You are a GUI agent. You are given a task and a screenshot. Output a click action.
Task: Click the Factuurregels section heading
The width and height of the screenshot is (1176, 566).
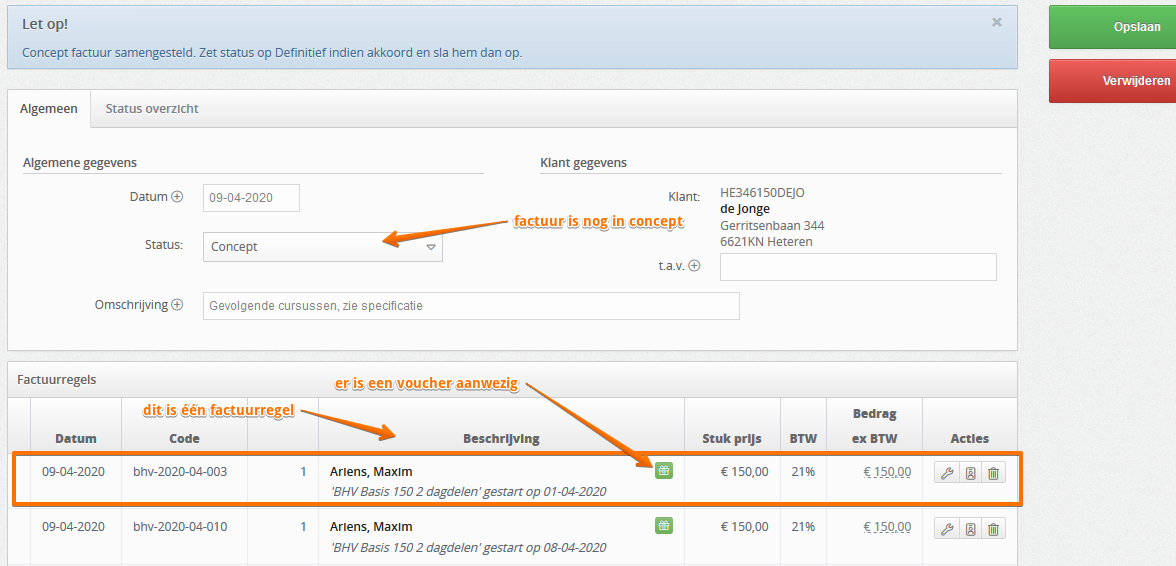[x=57, y=380]
